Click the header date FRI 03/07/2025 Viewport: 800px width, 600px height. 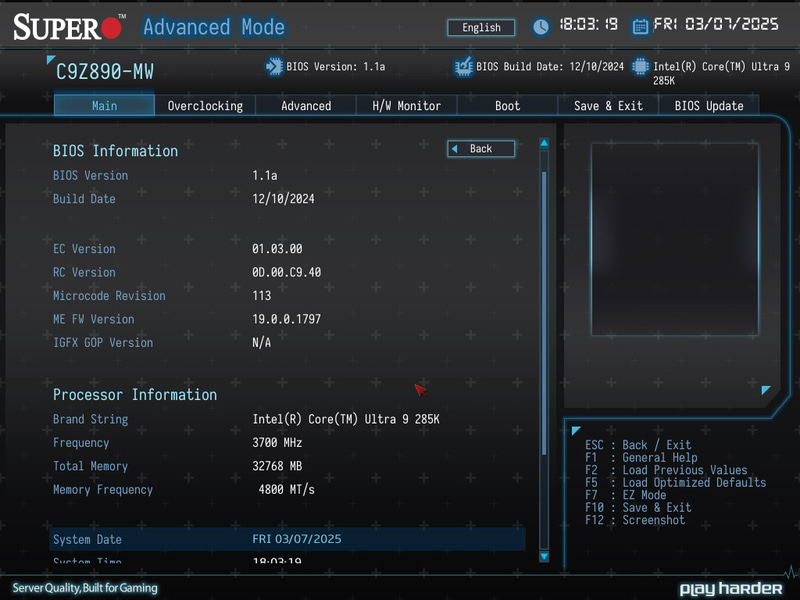(x=716, y=24)
